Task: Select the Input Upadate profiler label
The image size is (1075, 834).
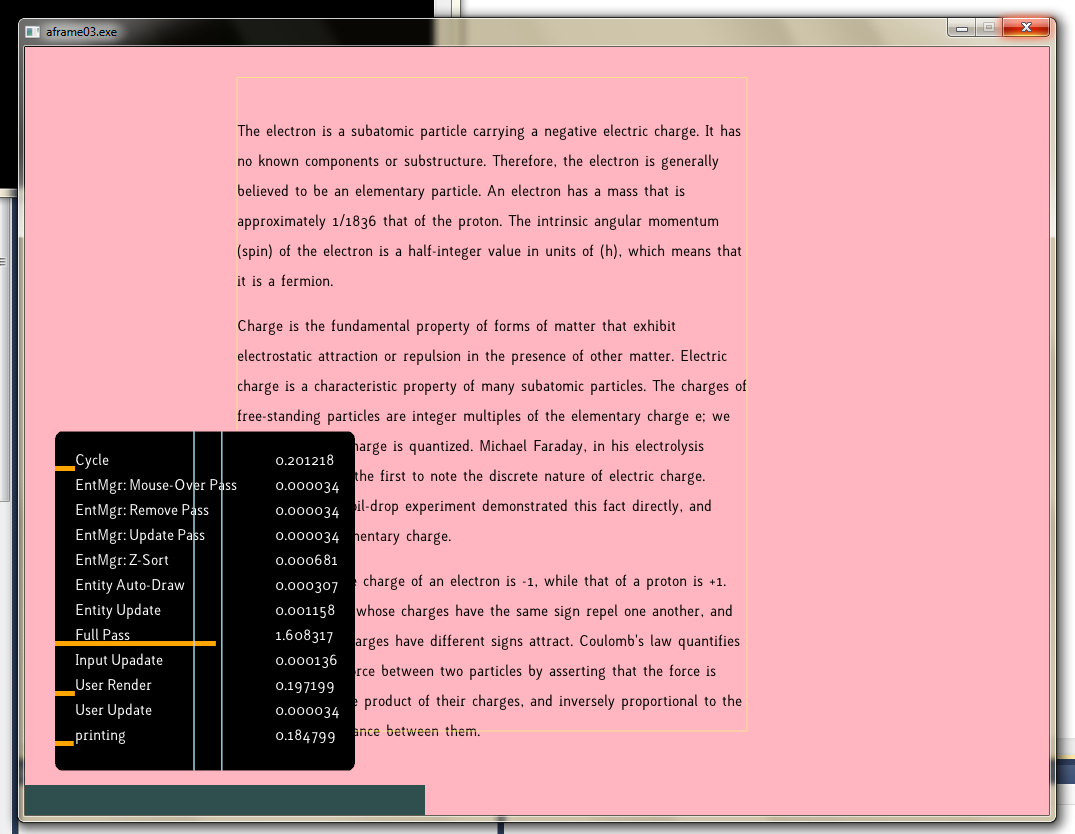Action: click(119, 660)
